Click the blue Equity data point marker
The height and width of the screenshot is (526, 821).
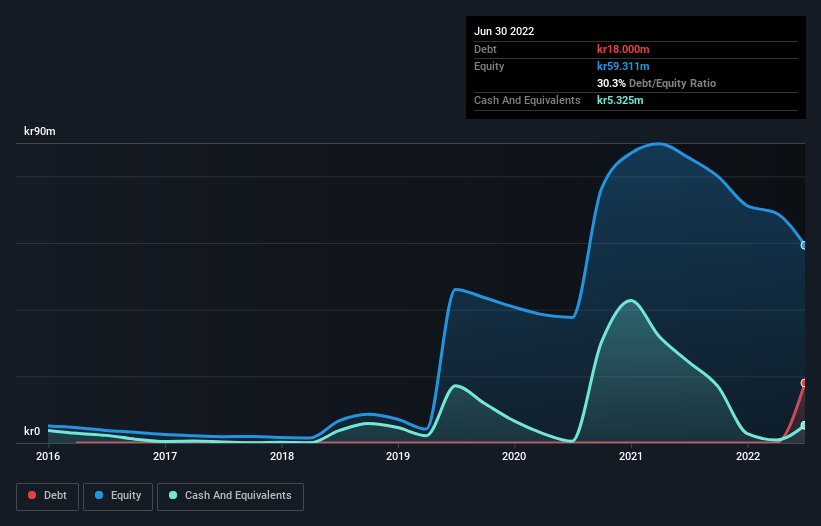804,245
